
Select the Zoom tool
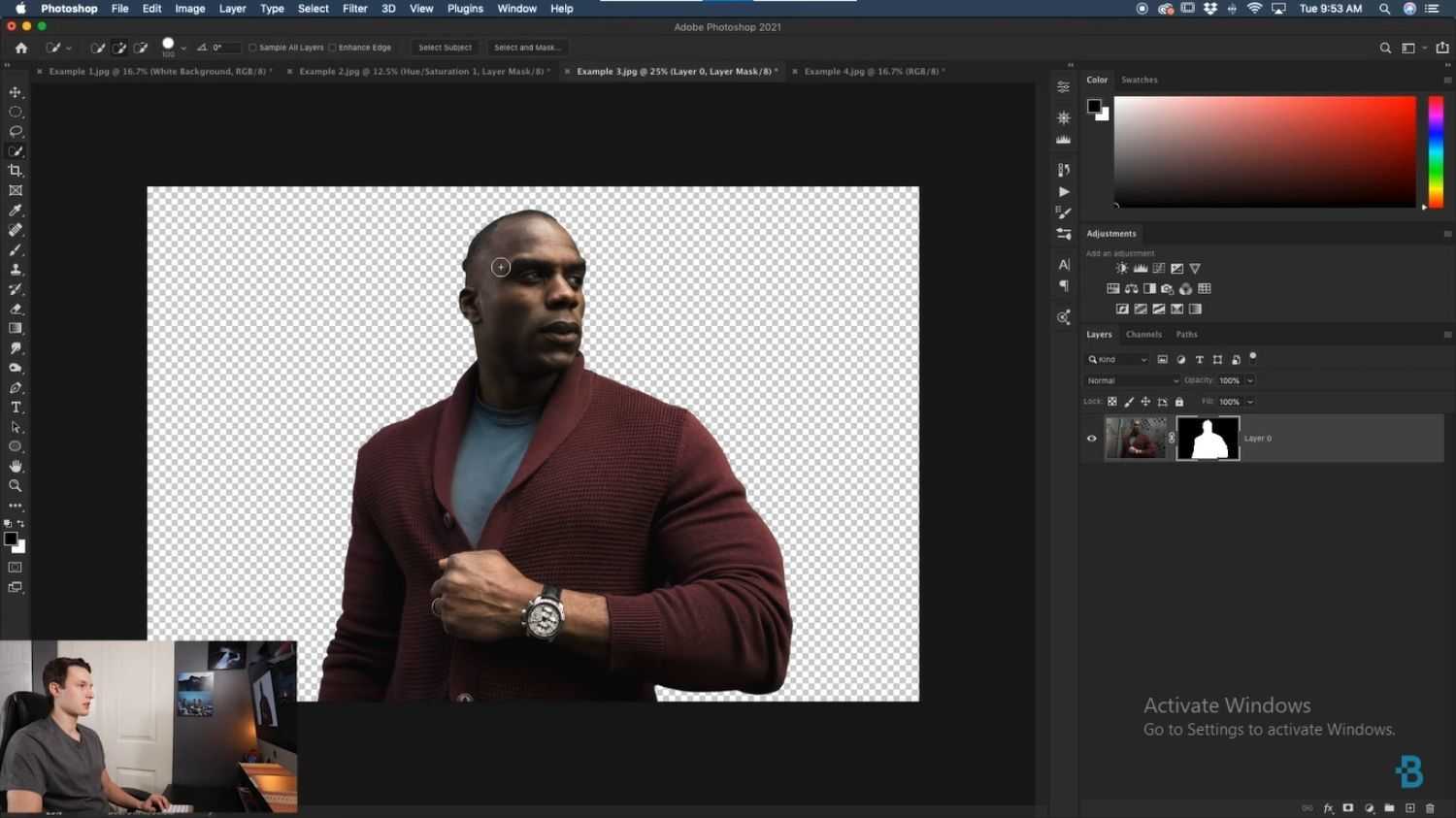[16, 486]
